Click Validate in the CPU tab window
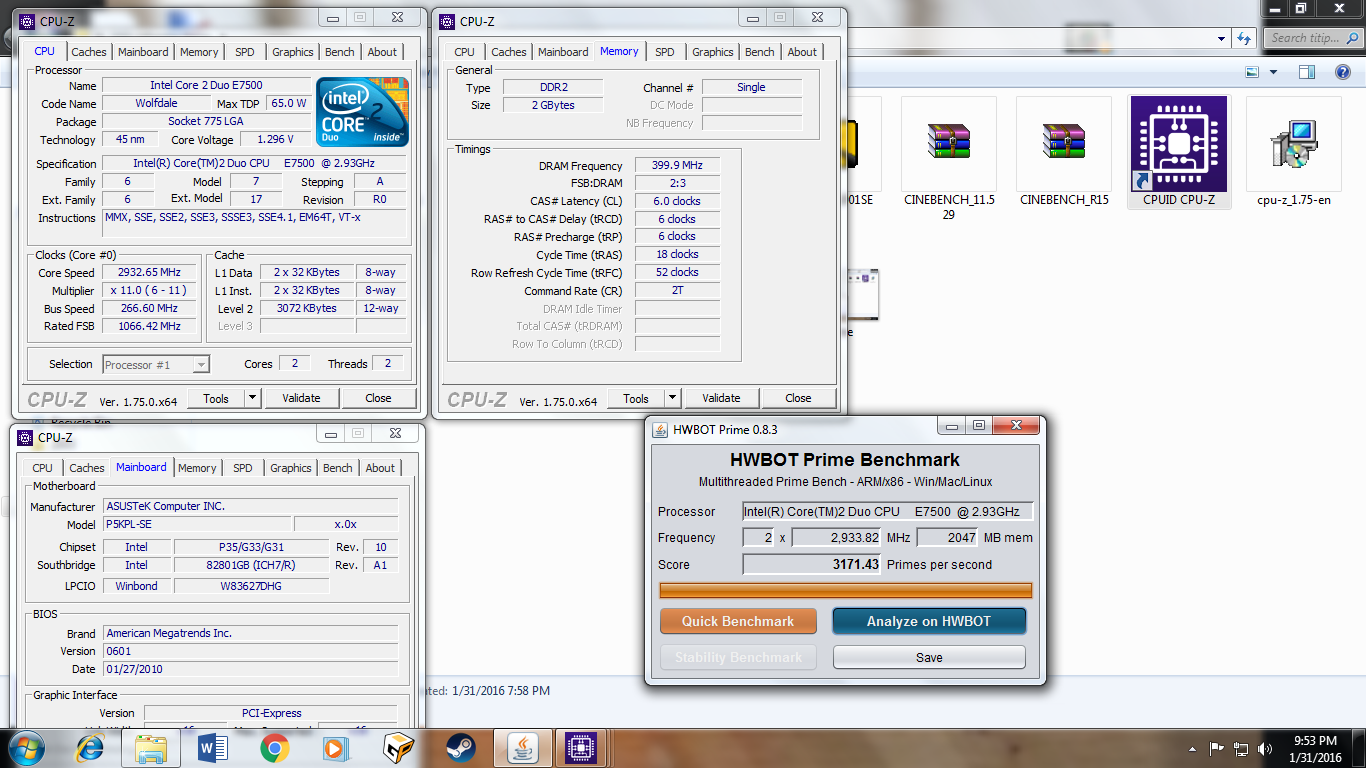This screenshot has height=768, width=1366. tap(301, 398)
